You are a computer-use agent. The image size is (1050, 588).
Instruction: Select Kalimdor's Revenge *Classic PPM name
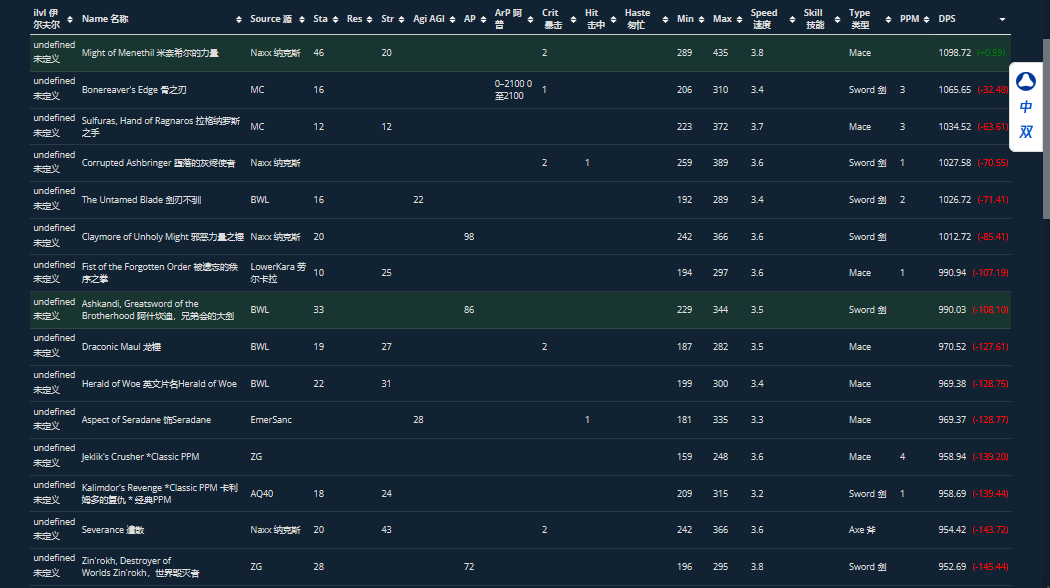pyautogui.click(x=160, y=494)
